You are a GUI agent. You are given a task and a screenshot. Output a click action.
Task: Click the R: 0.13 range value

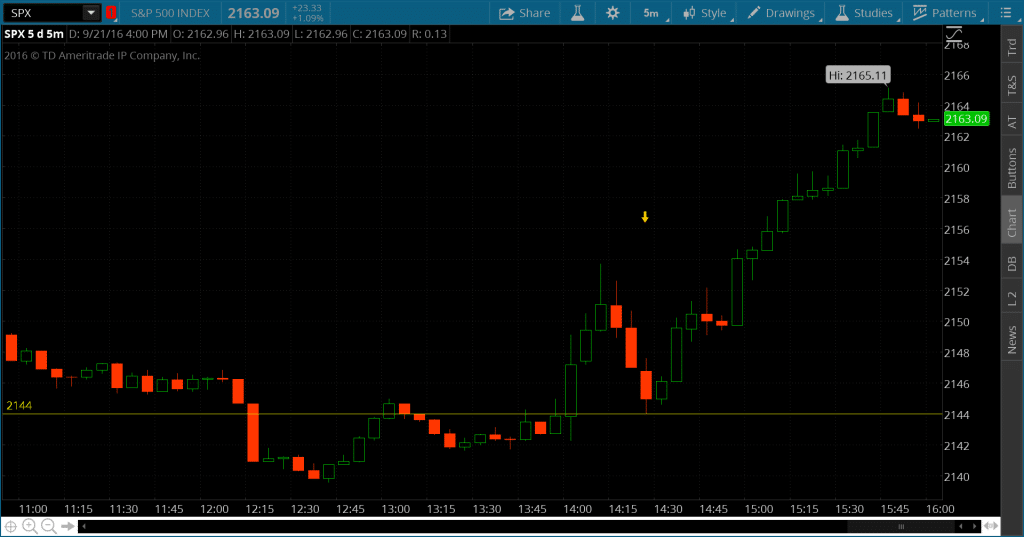tap(430, 34)
